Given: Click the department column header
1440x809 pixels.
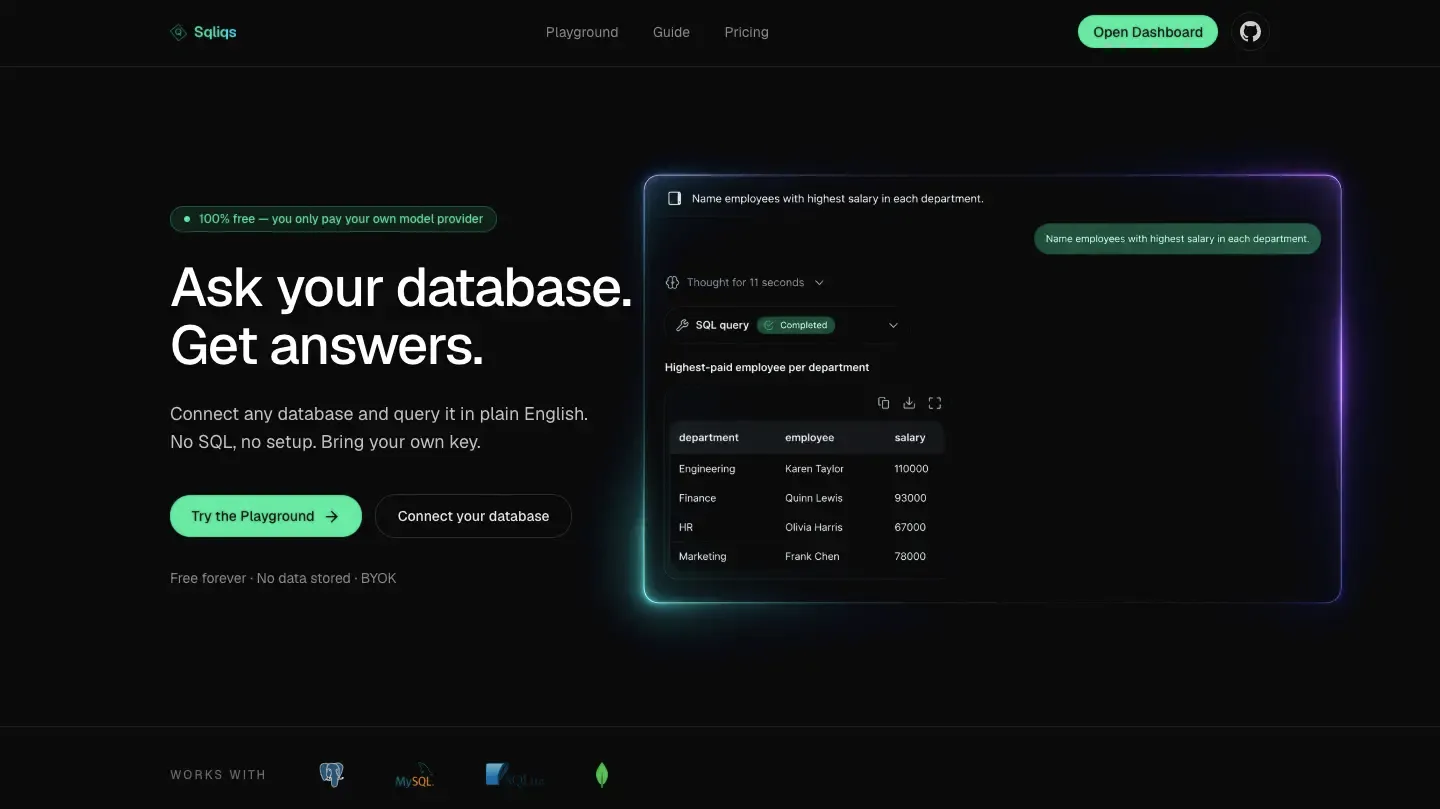Looking at the screenshot, I should coord(709,438).
